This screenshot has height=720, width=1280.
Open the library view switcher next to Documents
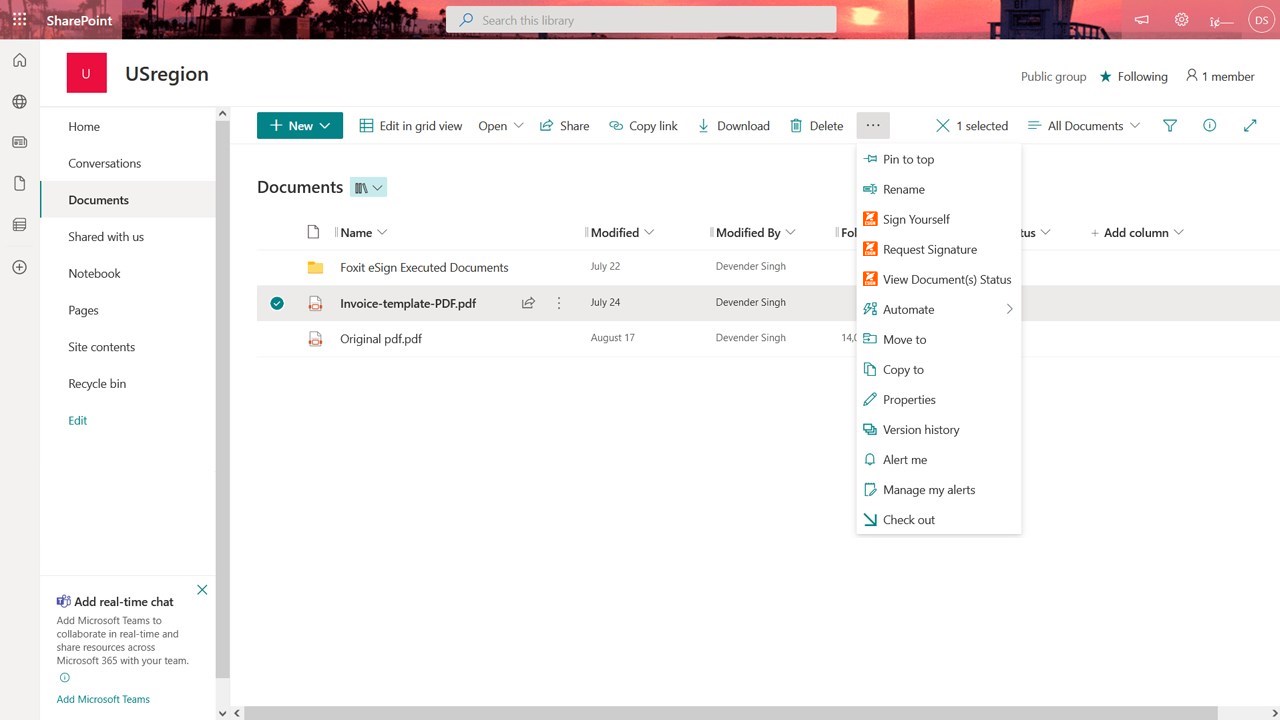[368, 187]
